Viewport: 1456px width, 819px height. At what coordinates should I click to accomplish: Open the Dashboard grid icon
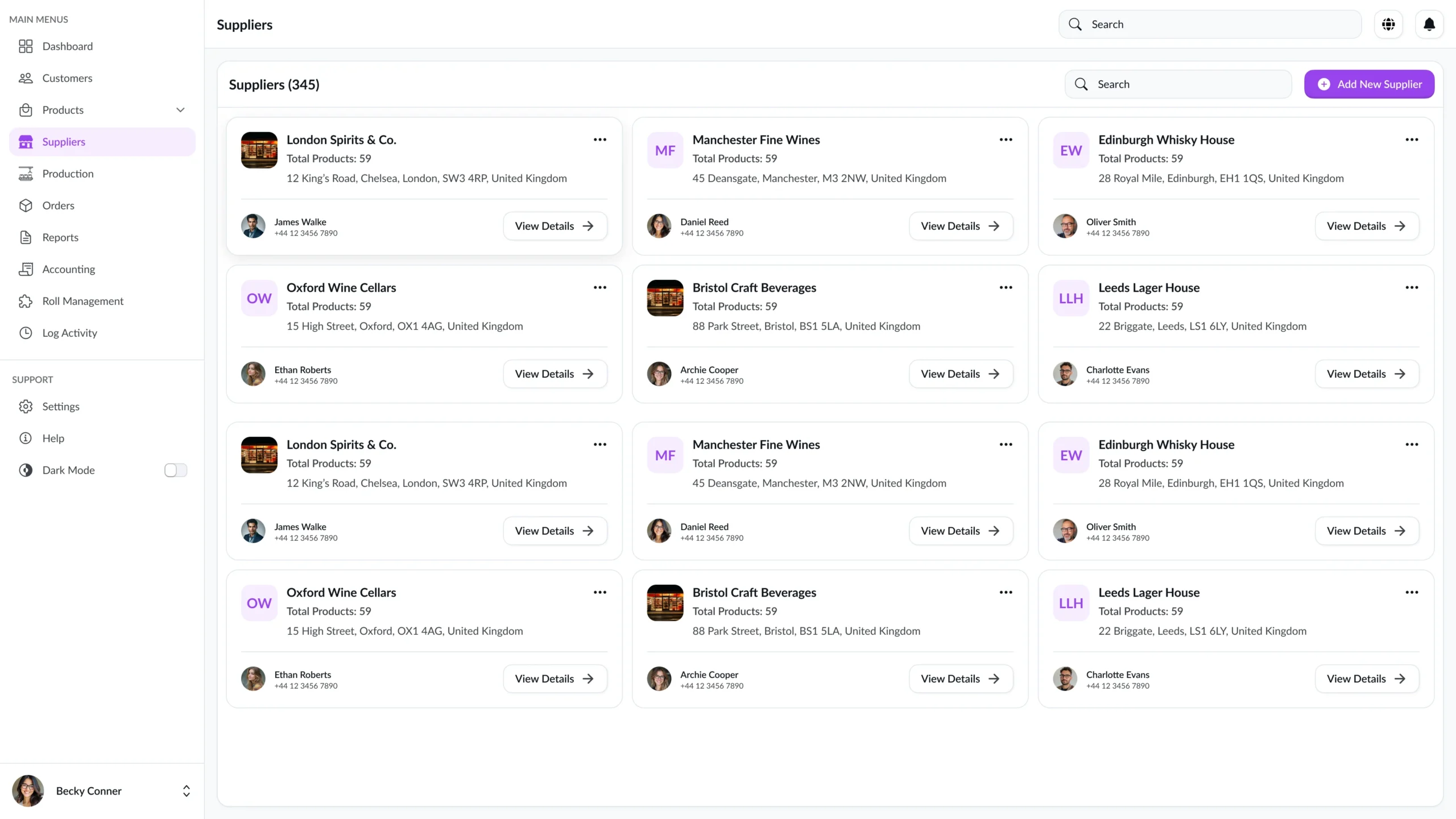pyautogui.click(x=26, y=46)
